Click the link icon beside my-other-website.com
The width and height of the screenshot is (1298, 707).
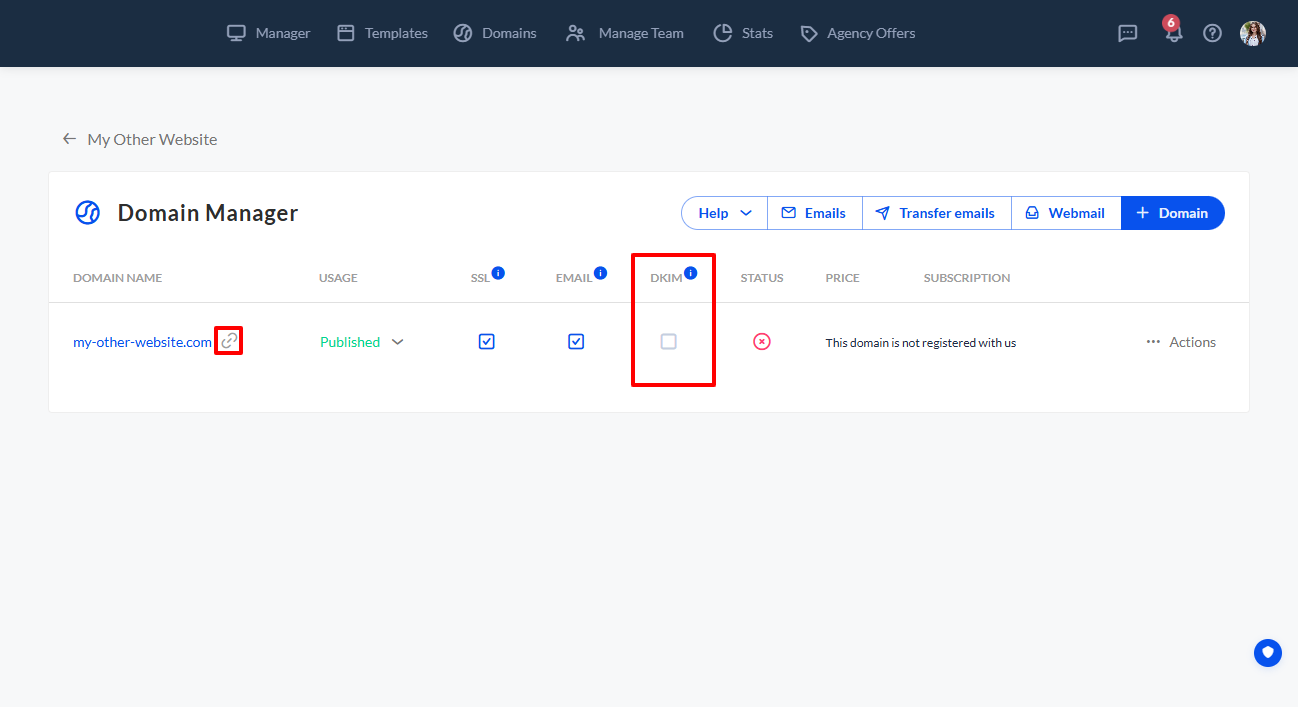coord(229,341)
